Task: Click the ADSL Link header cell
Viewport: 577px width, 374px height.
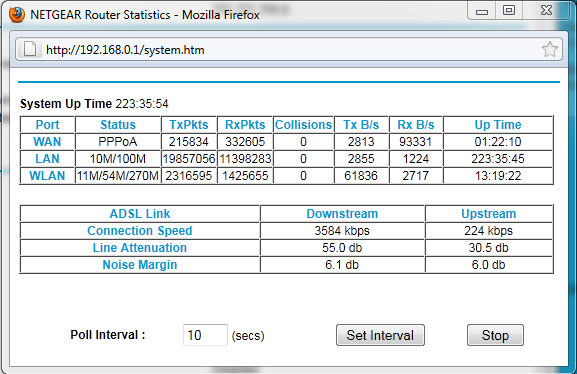Action: click(x=140, y=214)
